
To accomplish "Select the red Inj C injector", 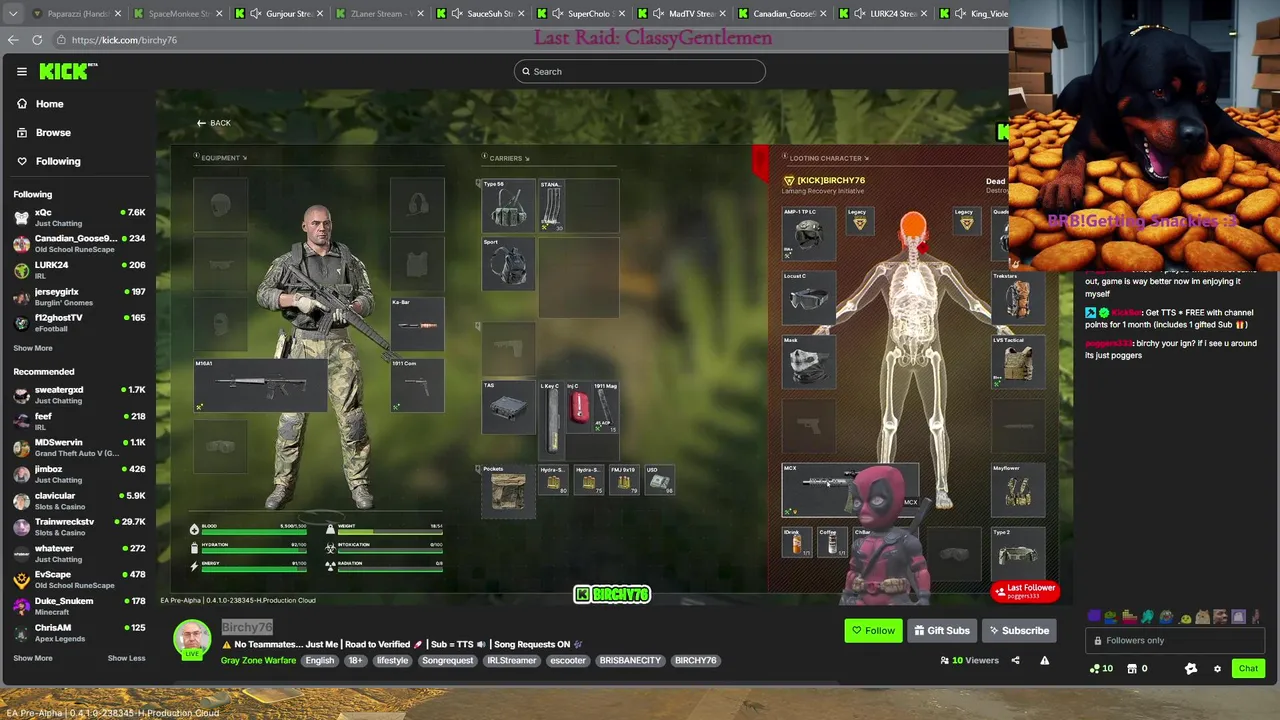I will (579, 408).
